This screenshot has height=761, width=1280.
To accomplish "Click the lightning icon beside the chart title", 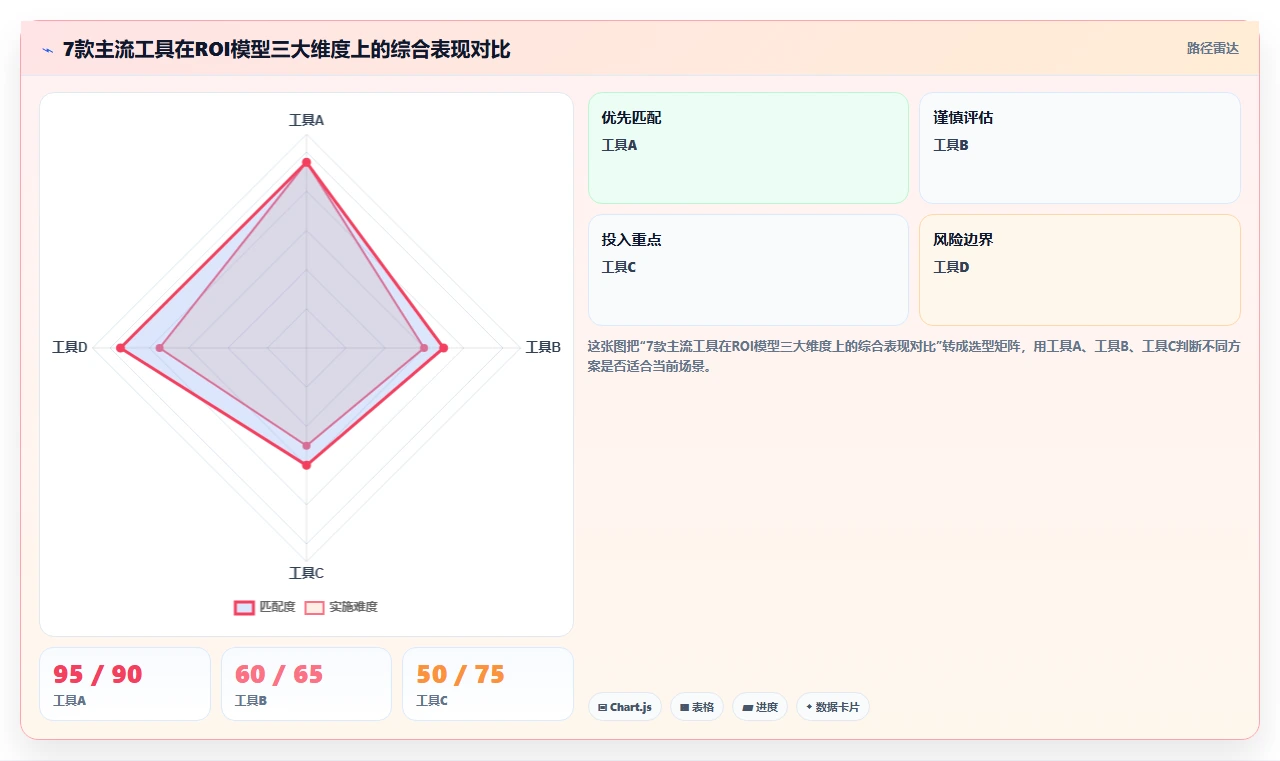I will pos(47,49).
